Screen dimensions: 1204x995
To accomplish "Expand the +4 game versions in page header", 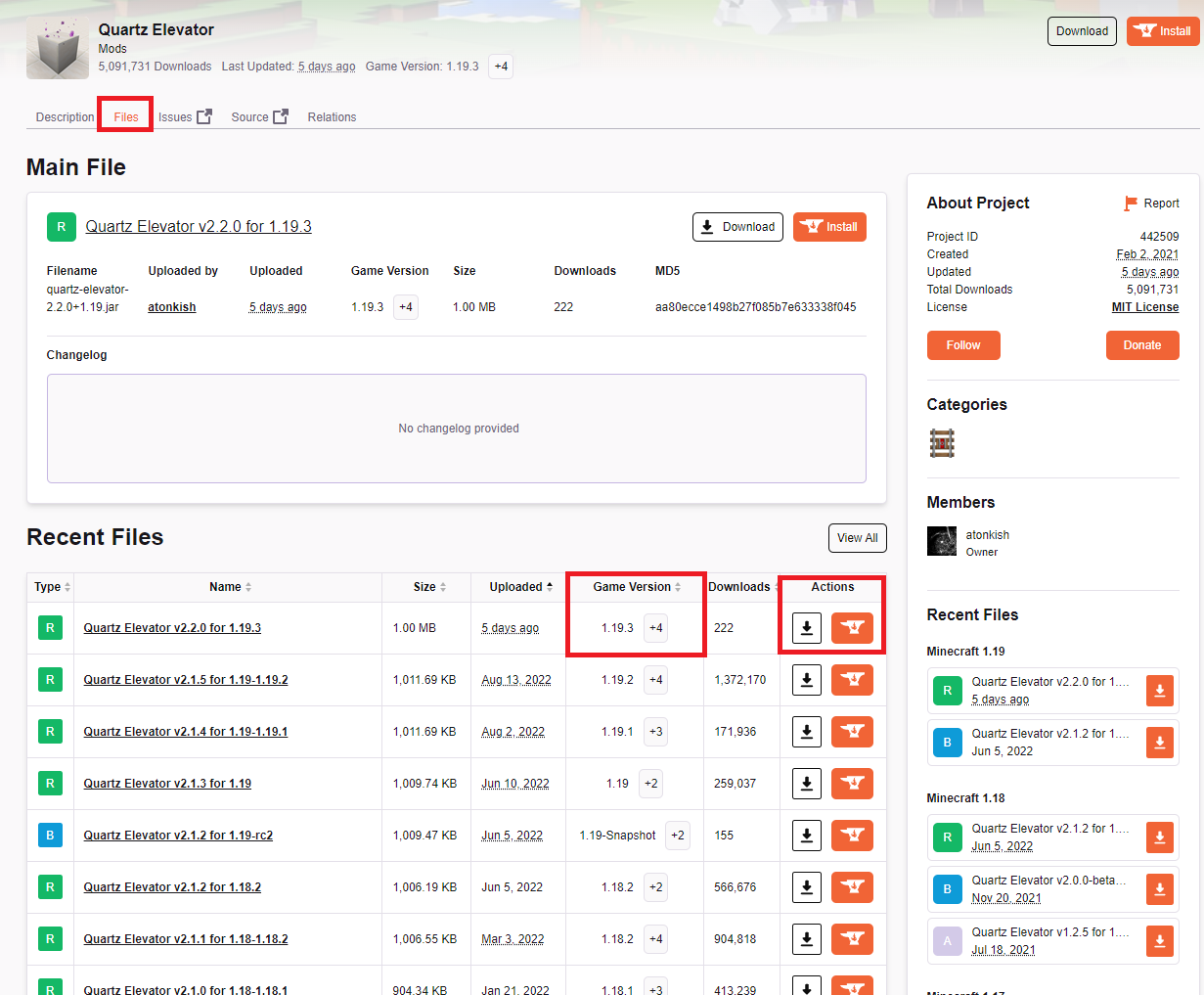I will (x=501, y=67).
